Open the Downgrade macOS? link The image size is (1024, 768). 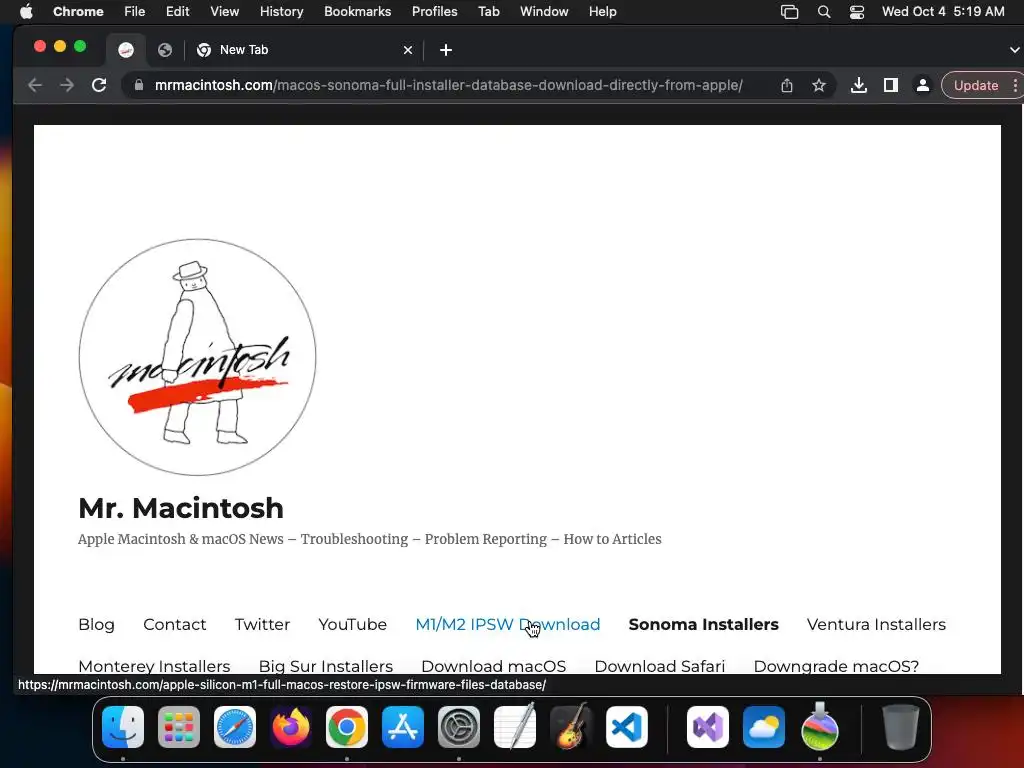tap(836, 665)
